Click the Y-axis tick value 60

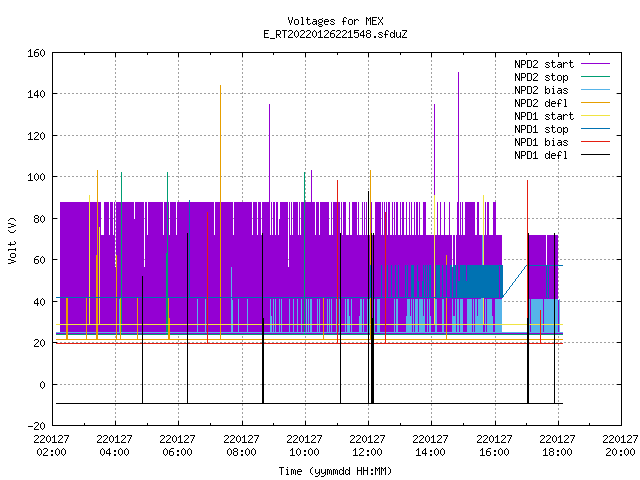point(40,260)
